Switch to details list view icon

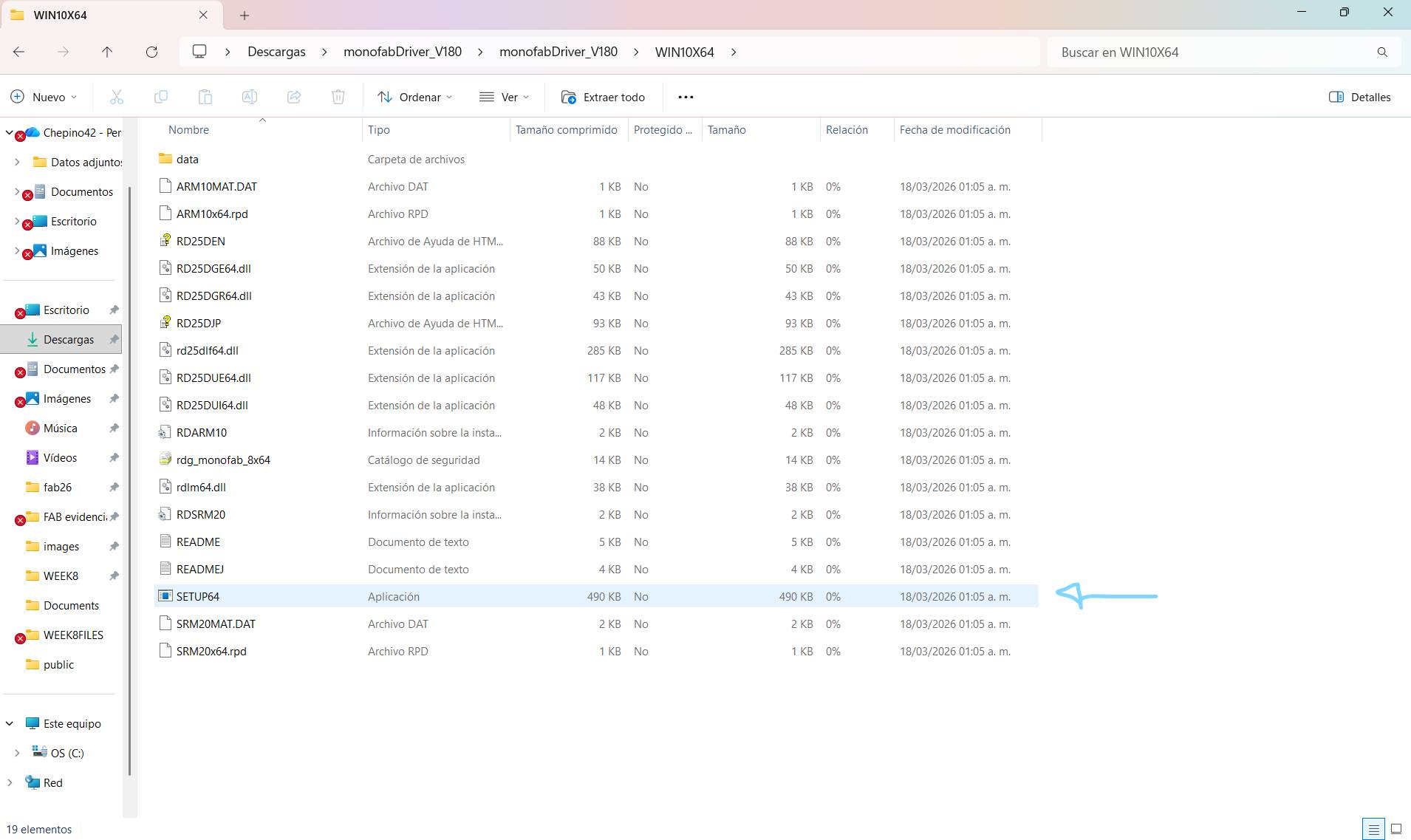pos(1373,829)
